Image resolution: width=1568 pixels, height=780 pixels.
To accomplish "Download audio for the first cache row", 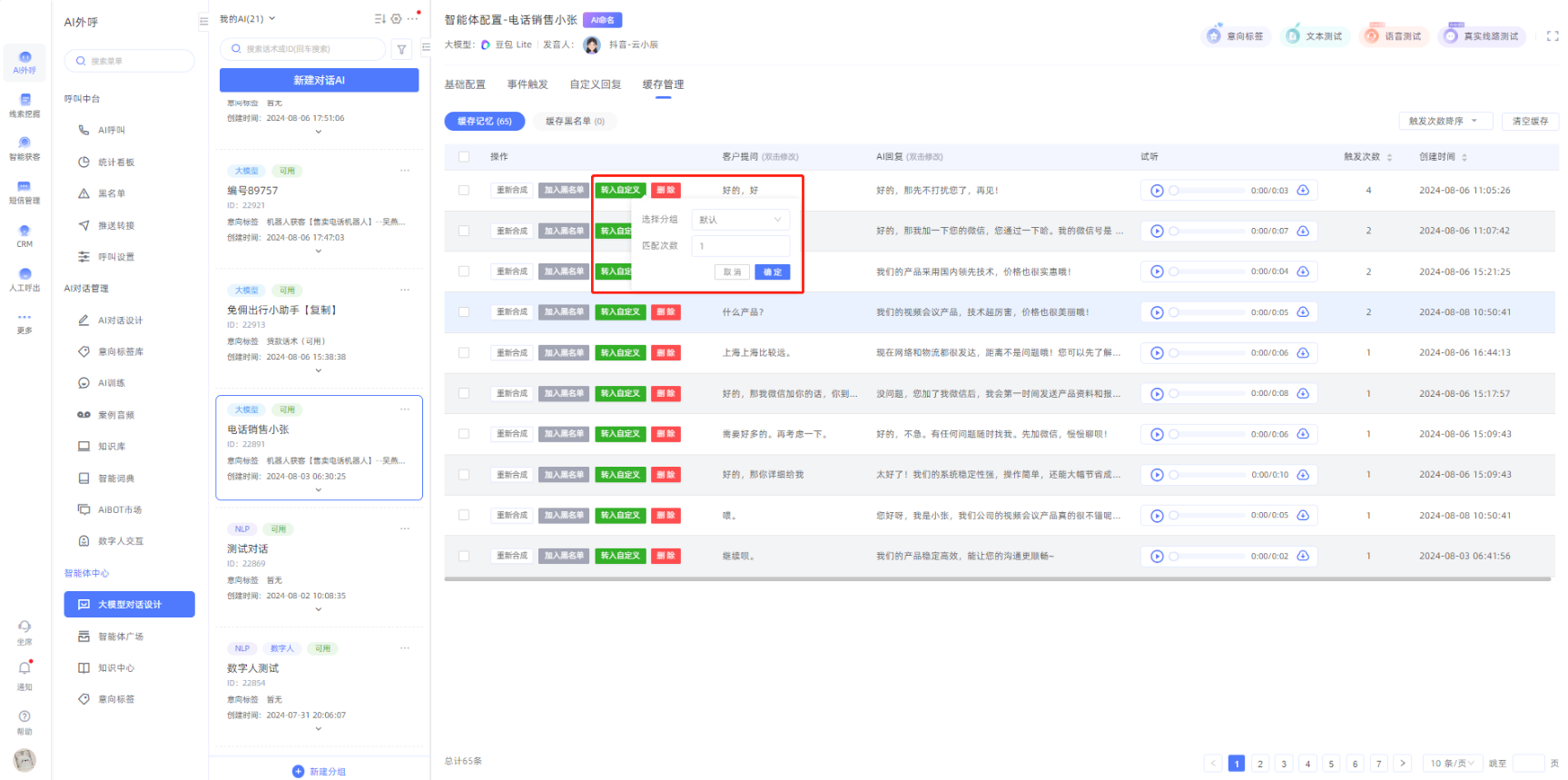I will pyautogui.click(x=1303, y=191).
